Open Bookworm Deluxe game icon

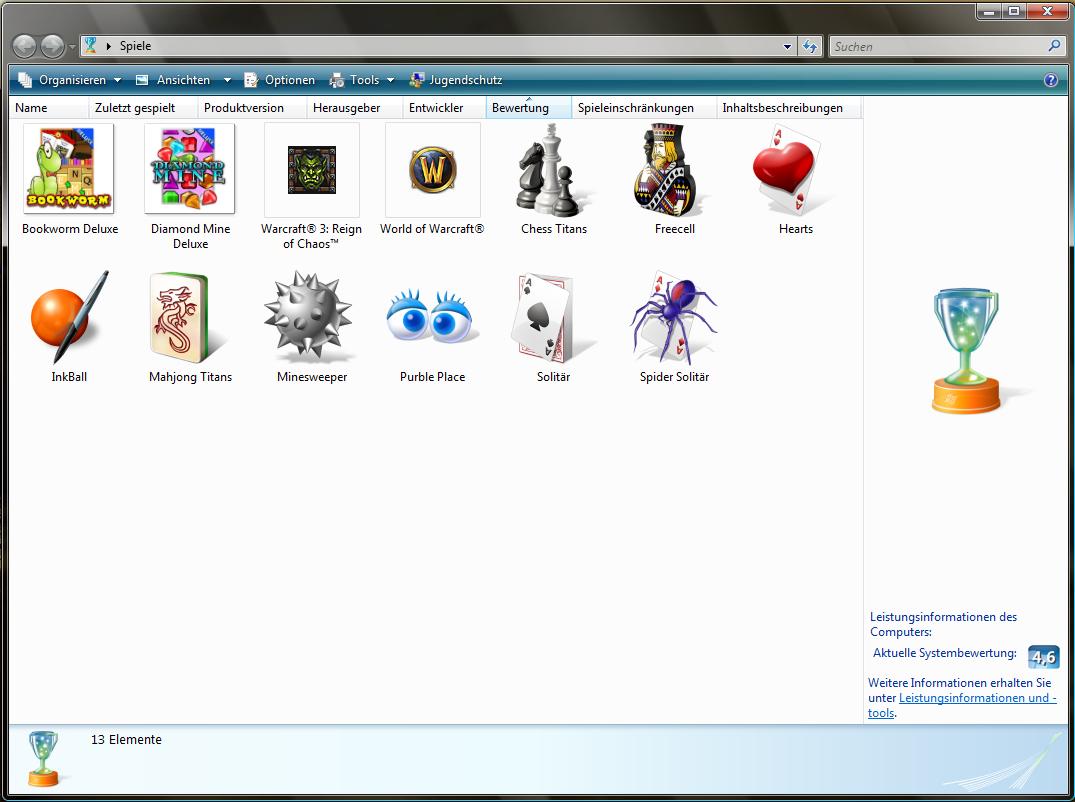(x=69, y=169)
